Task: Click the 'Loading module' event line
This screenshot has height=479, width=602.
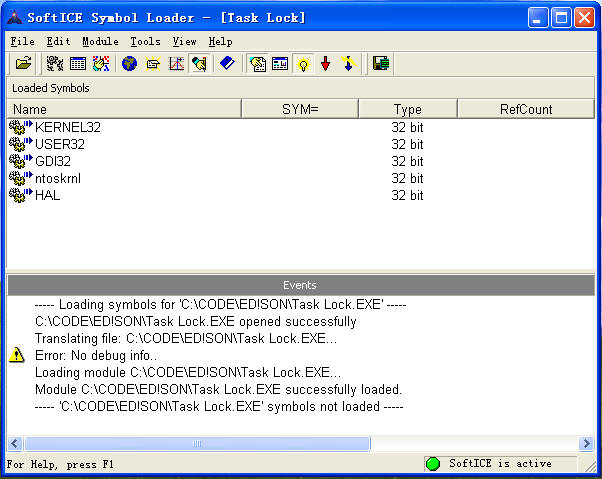Action: tap(188, 372)
